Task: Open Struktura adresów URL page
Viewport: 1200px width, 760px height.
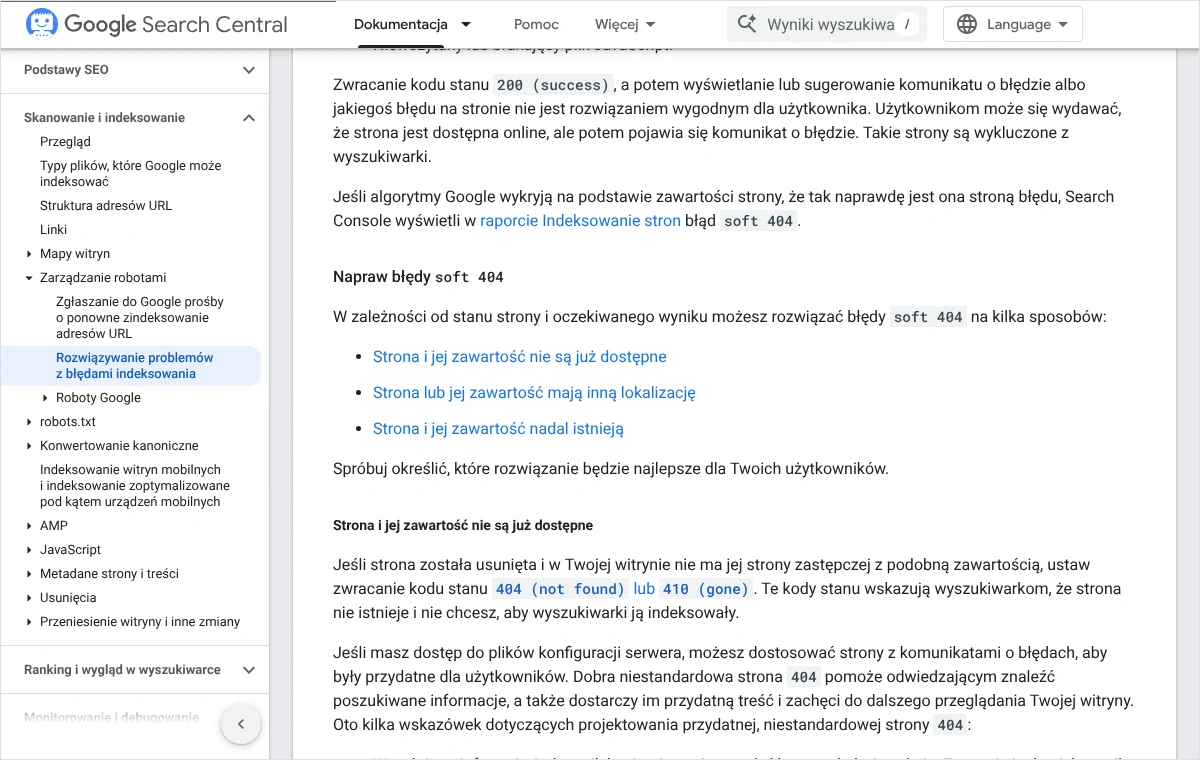Action: tap(106, 206)
